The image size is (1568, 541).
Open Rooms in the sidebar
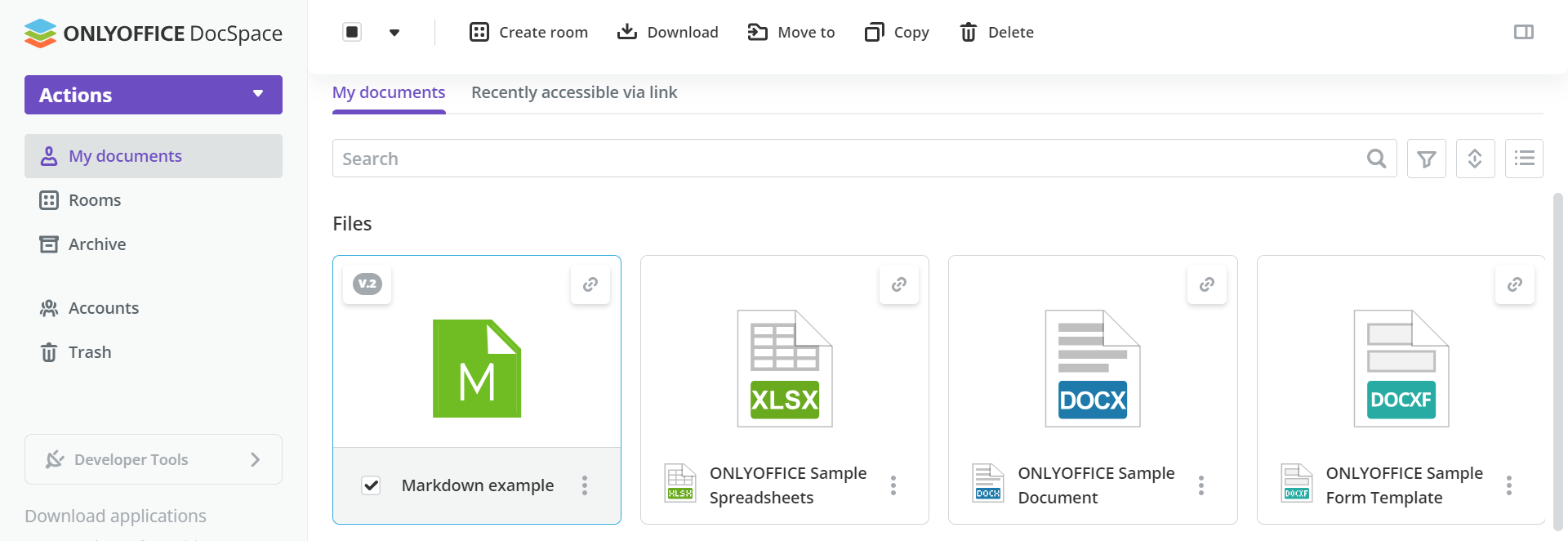point(95,200)
